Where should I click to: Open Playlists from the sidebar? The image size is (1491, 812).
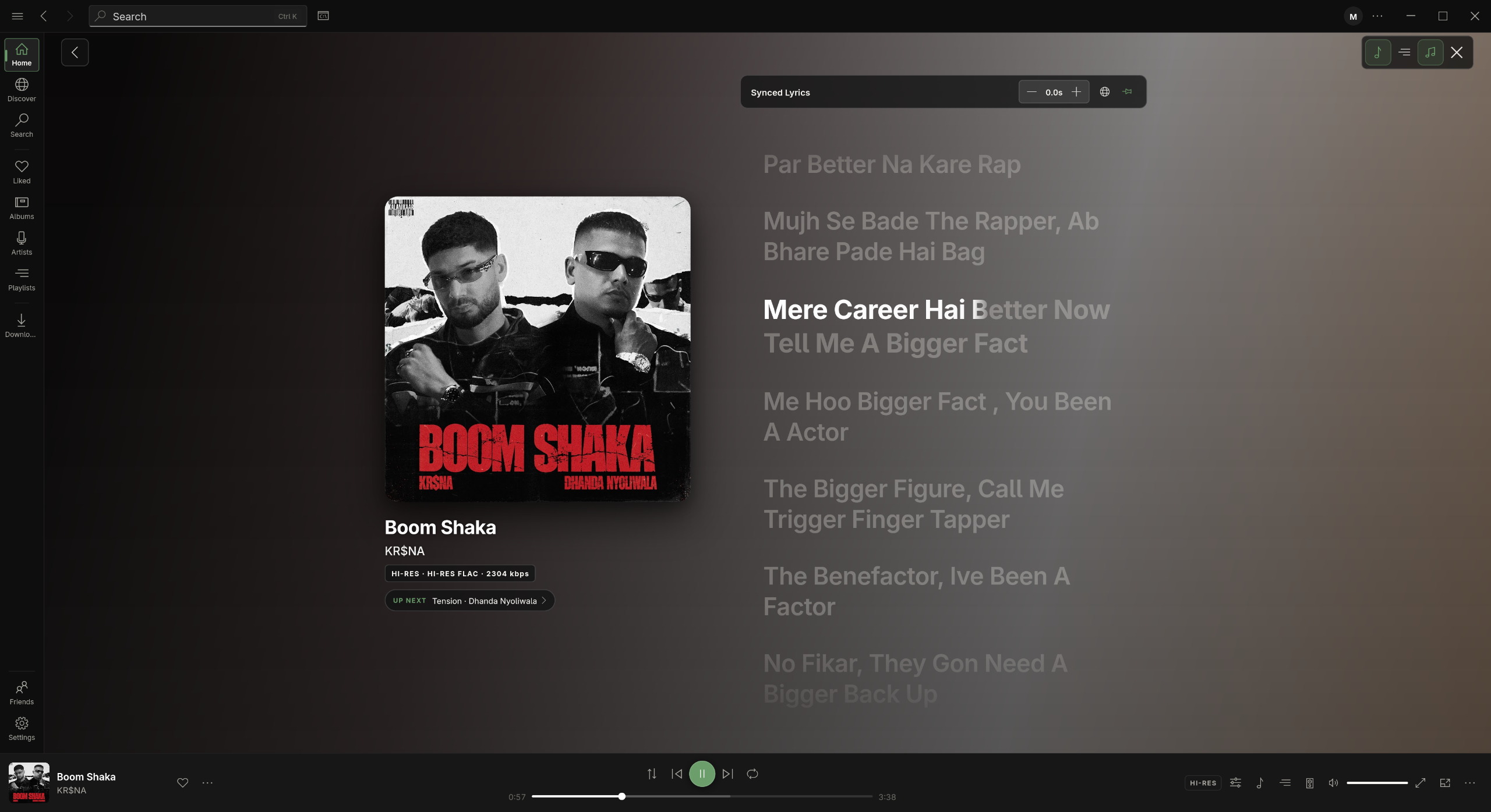point(22,279)
